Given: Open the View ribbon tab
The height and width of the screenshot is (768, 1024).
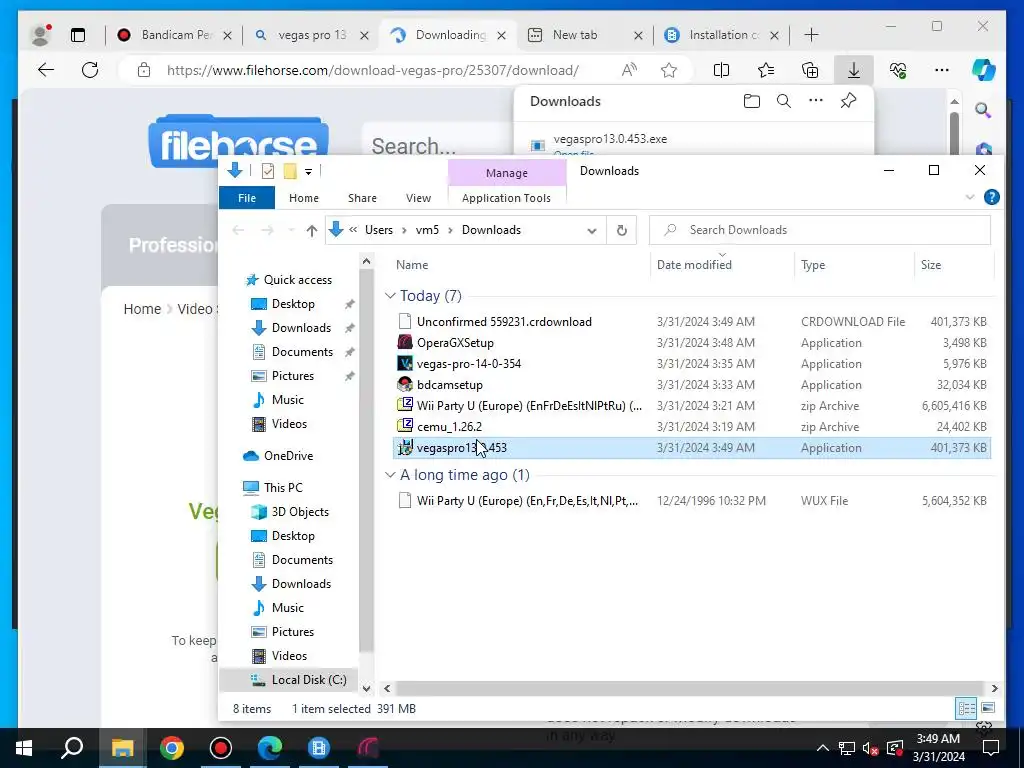Looking at the screenshot, I should pos(418,198).
